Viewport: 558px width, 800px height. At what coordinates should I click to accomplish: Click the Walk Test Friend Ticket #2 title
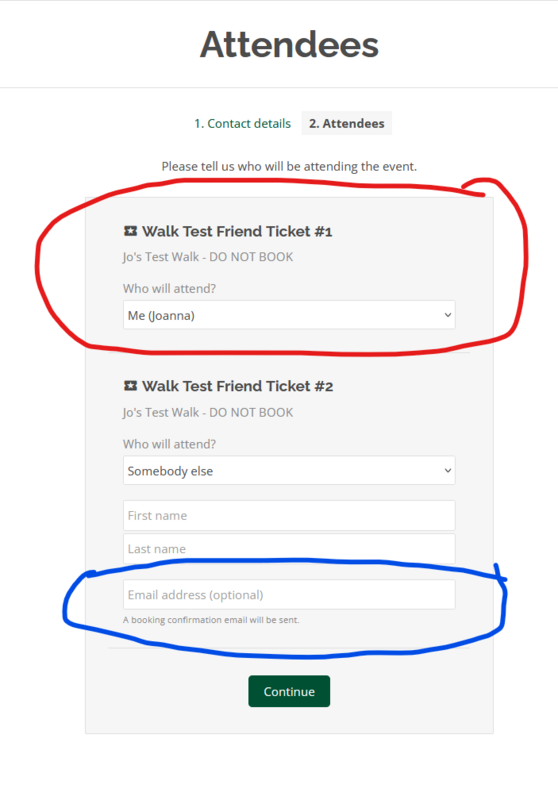pos(238,386)
